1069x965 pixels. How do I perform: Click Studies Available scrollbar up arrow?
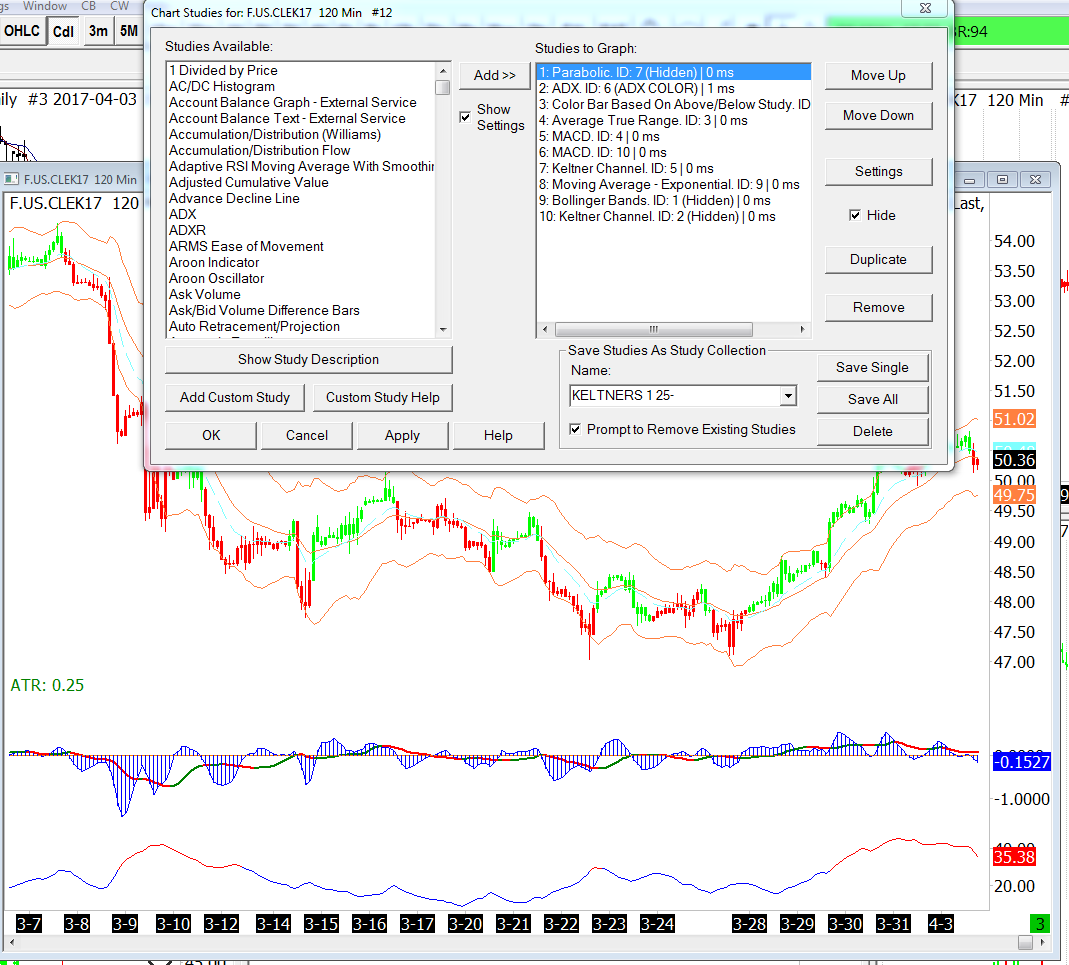click(x=443, y=71)
